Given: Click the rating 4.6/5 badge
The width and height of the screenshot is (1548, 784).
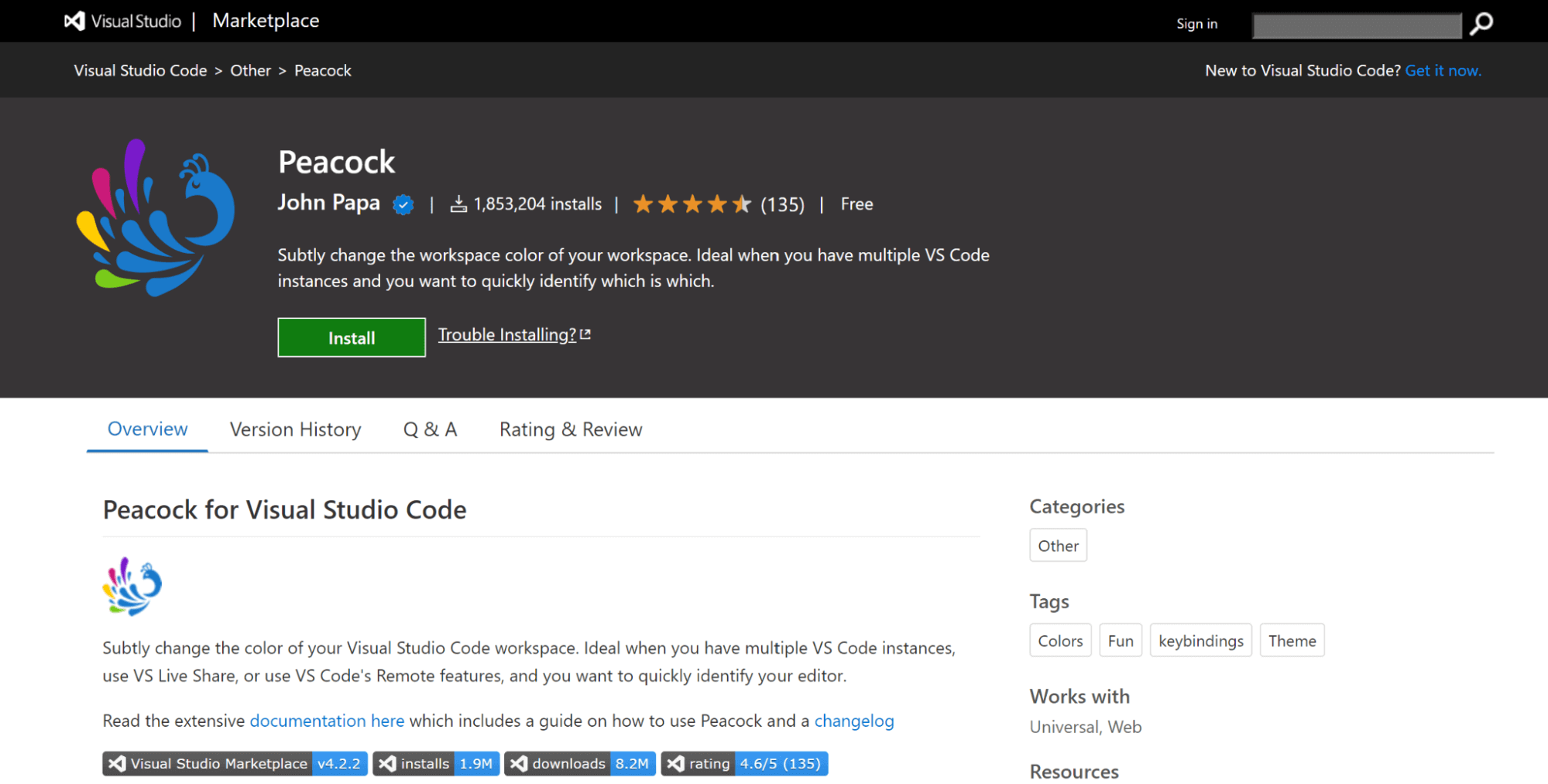Looking at the screenshot, I should 744,764.
